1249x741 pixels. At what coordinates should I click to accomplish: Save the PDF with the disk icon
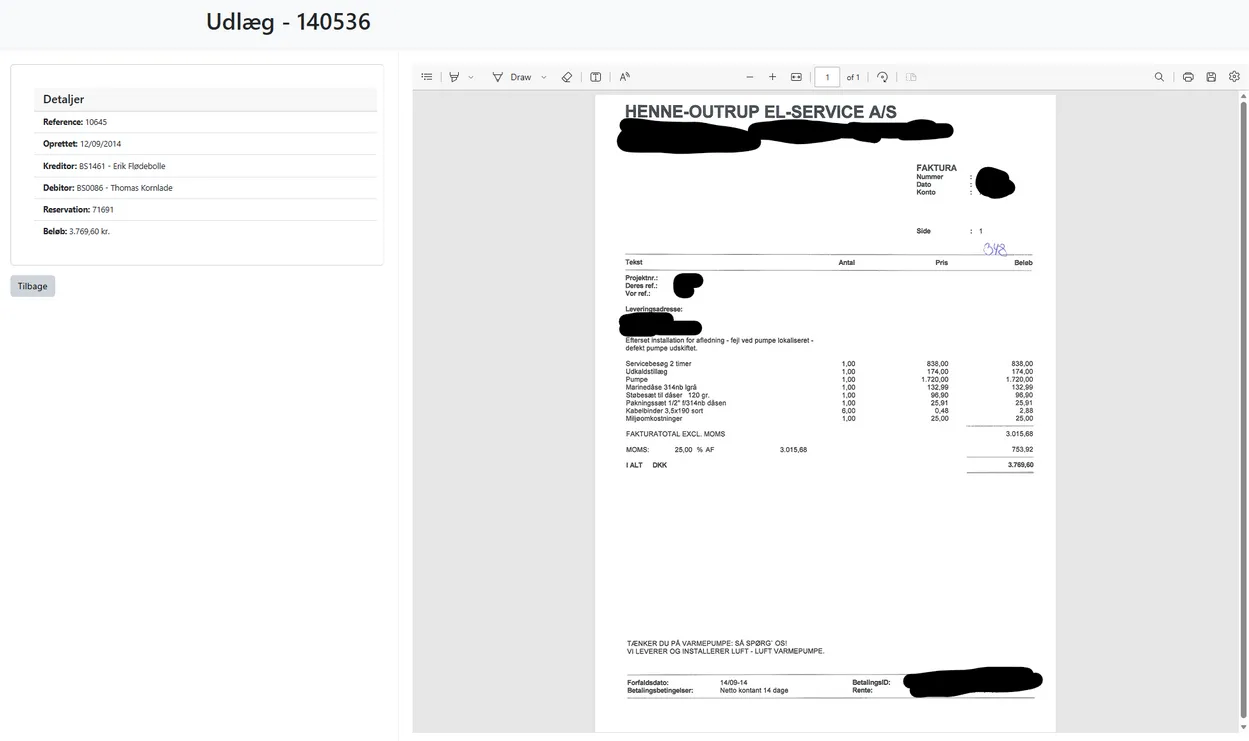point(1211,77)
